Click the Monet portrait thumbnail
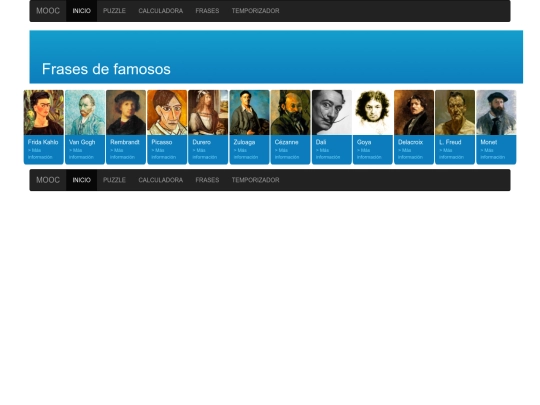 (x=496, y=112)
